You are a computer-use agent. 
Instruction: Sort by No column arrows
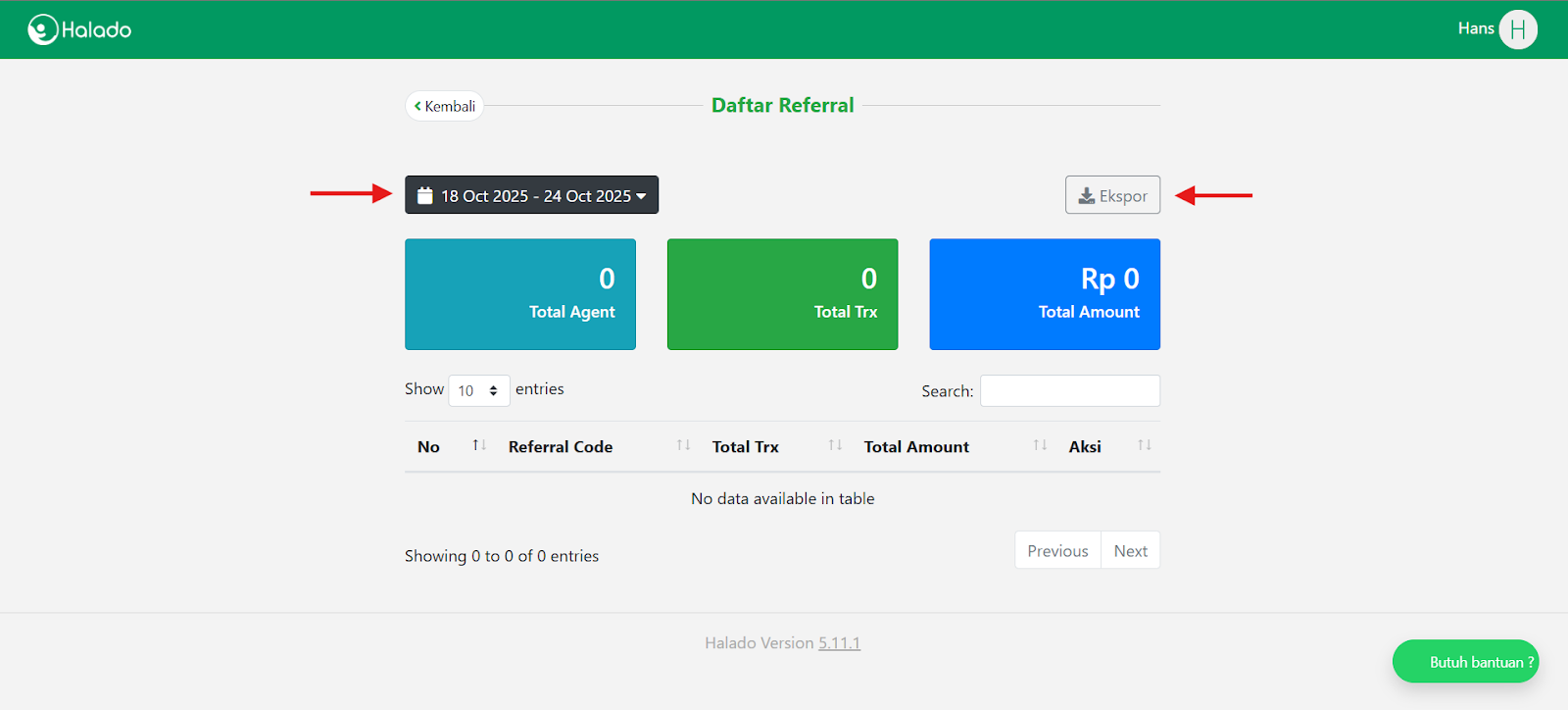pyautogui.click(x=479, y=445)
